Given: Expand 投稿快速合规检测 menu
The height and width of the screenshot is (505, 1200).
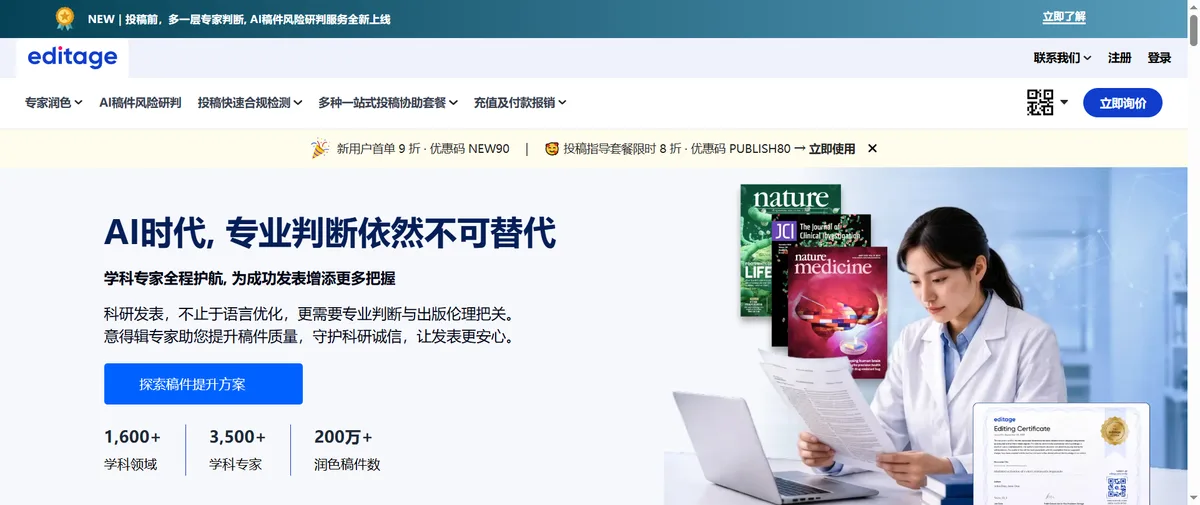Looking at the screenshot, I should [x=250, y=102].
